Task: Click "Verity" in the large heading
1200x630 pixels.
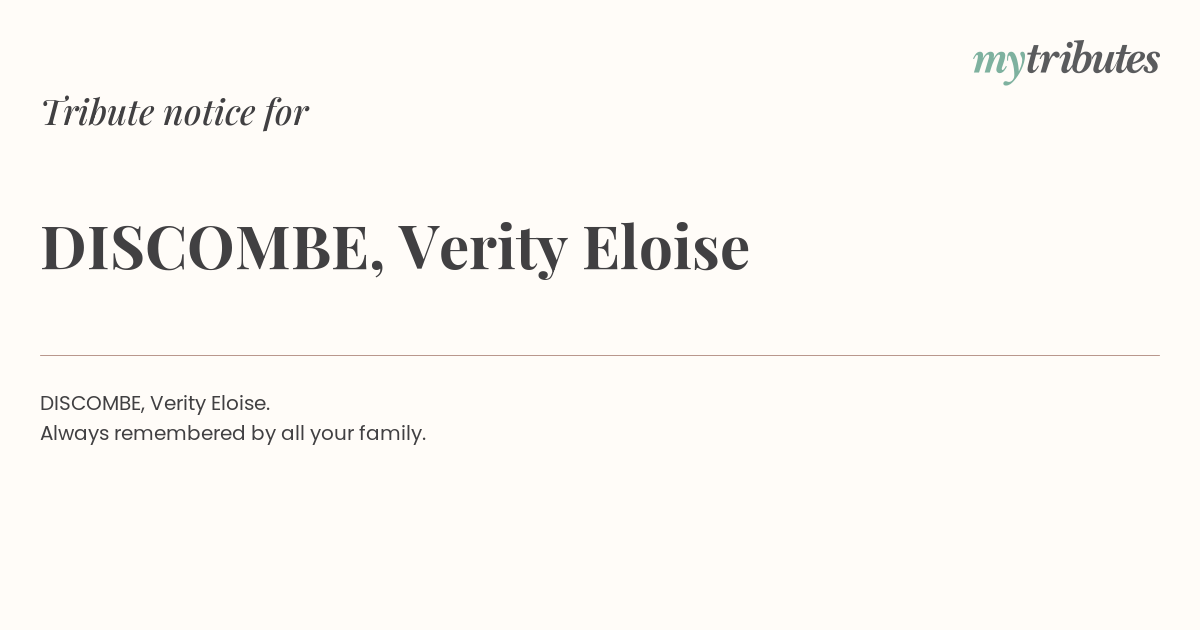Action: click(x=482, y=247)
